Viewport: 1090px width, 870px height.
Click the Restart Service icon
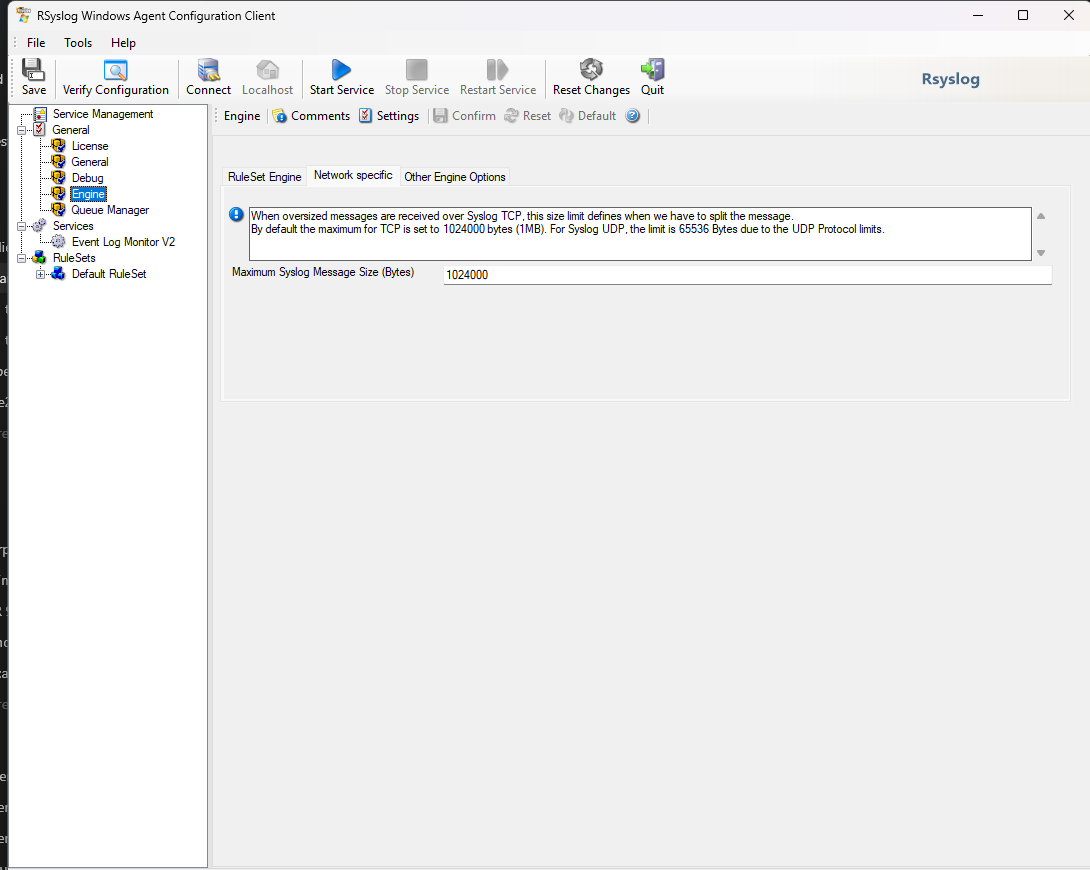pyautogui.click(x=498, y=69)
